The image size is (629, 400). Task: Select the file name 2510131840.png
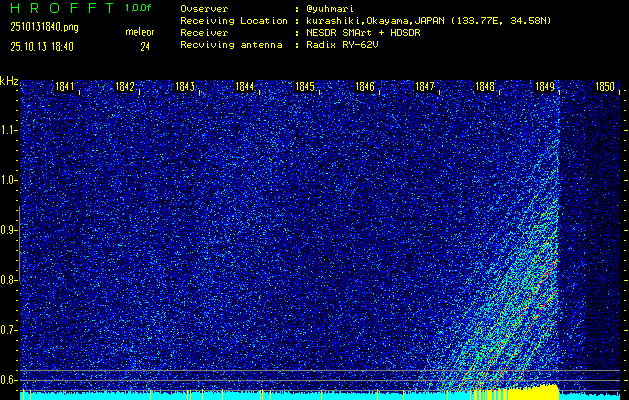pos(45,27)
